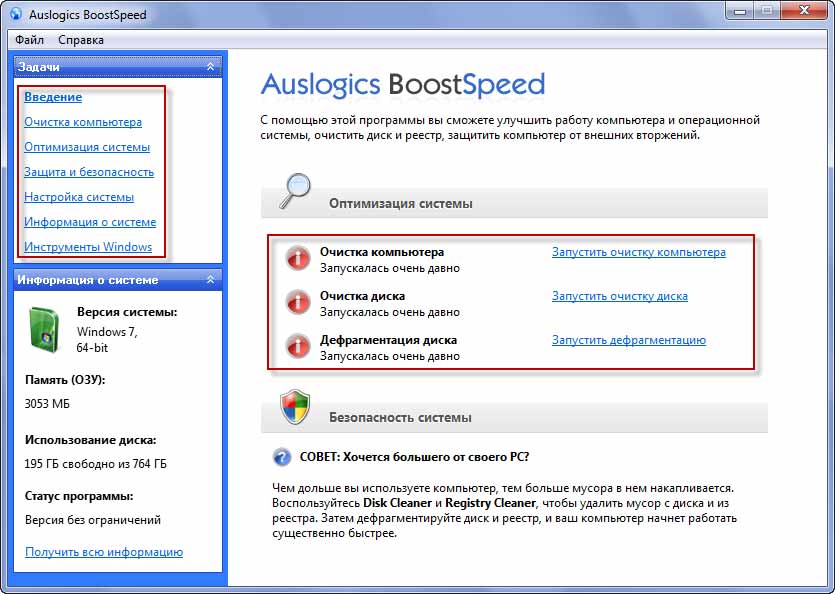This screenshot has height=594, width=835.
Task: Open the Файл menu
Action: click(x=29, y=40)
